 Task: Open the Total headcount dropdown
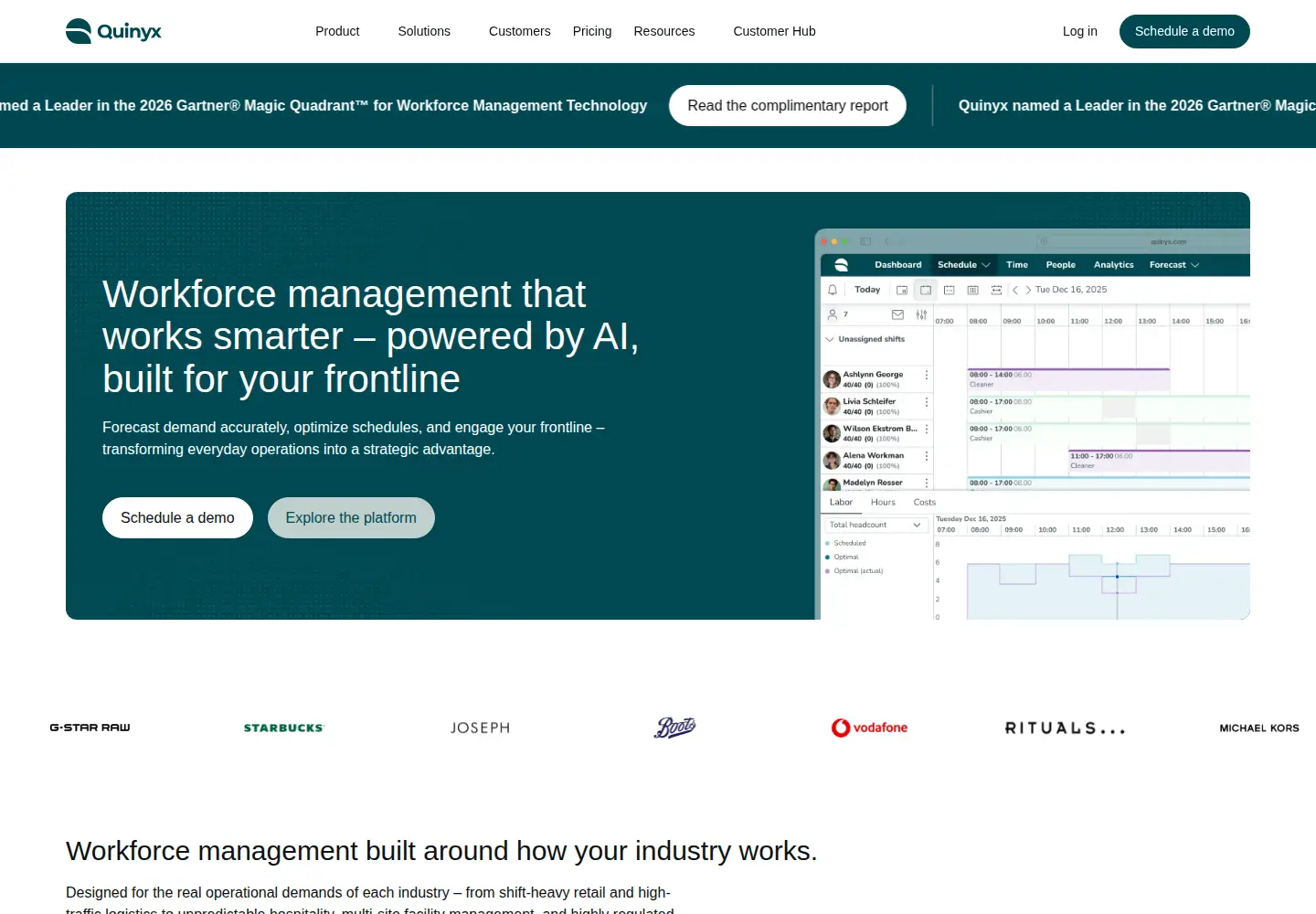point(876,525)
